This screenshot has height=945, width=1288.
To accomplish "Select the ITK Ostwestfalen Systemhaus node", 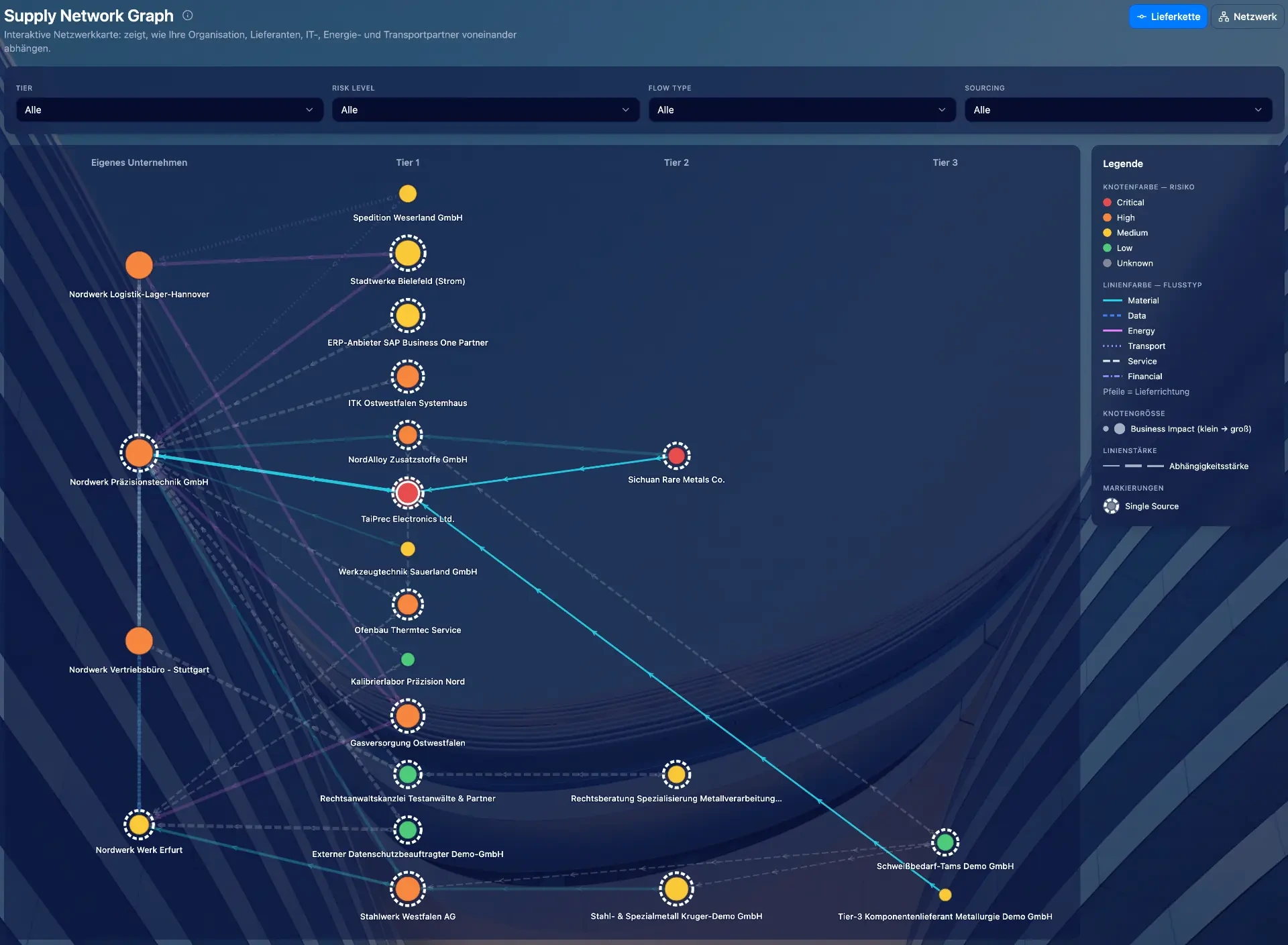I will tap(408, 377).
